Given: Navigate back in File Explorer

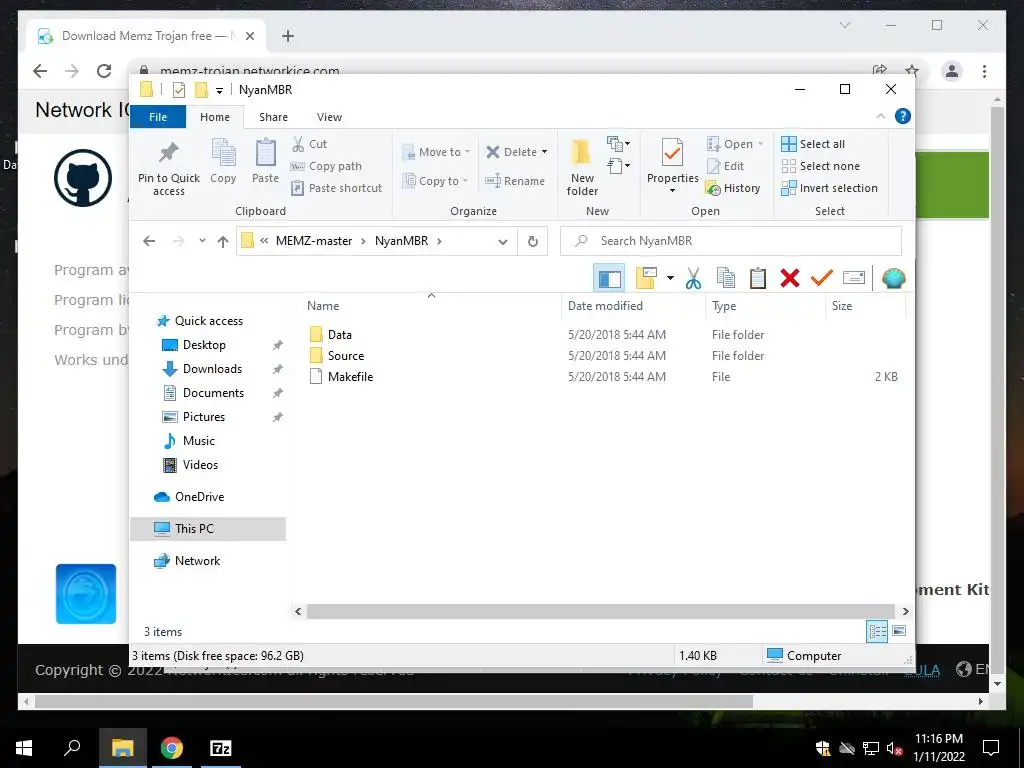Looking at the screenshot, I should [149, 241].
